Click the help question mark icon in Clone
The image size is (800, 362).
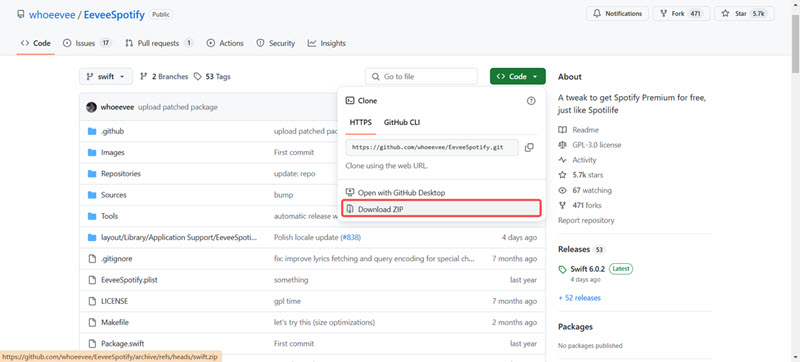(x=531, y=101)
